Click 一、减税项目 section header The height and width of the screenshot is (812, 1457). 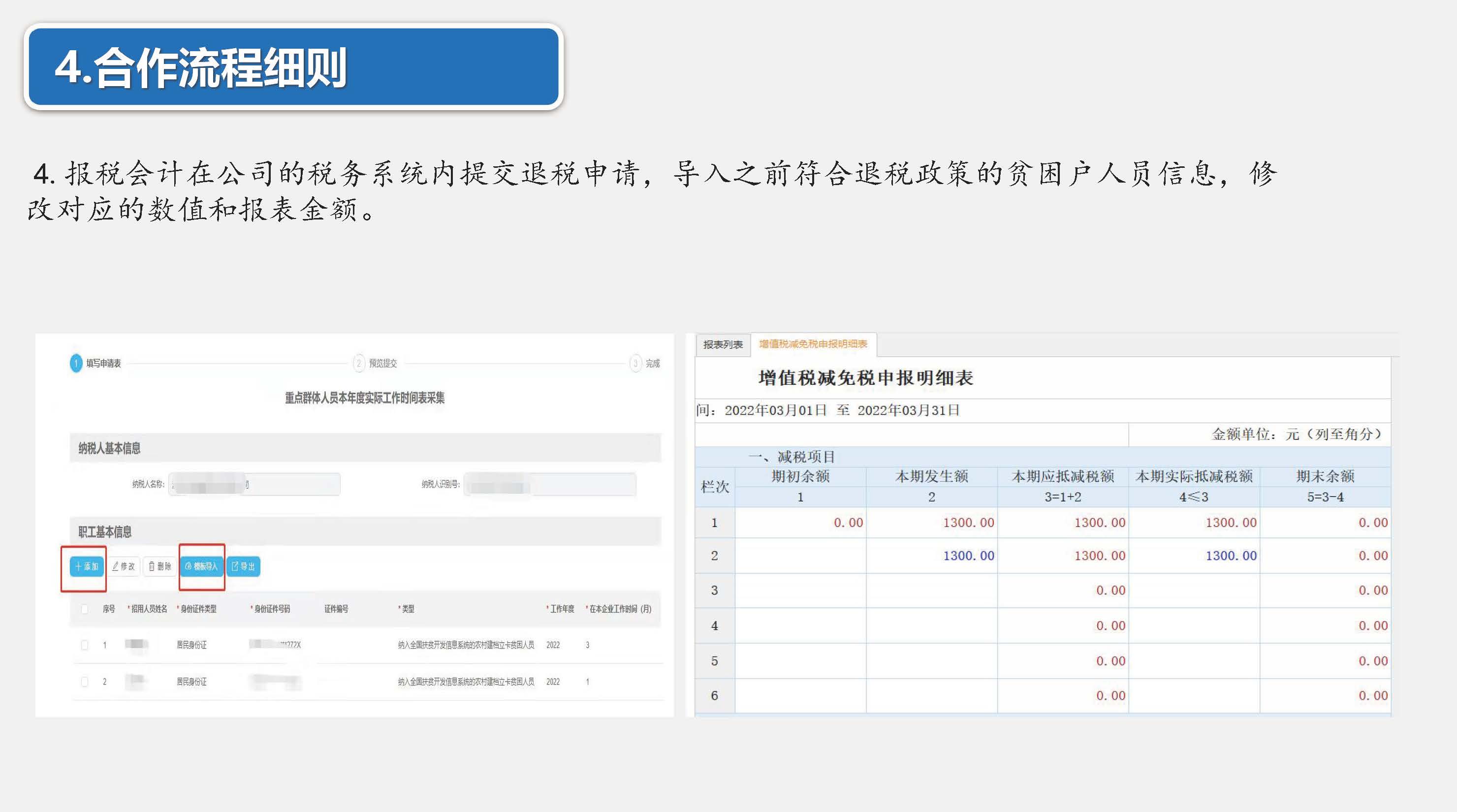(792, 457)
